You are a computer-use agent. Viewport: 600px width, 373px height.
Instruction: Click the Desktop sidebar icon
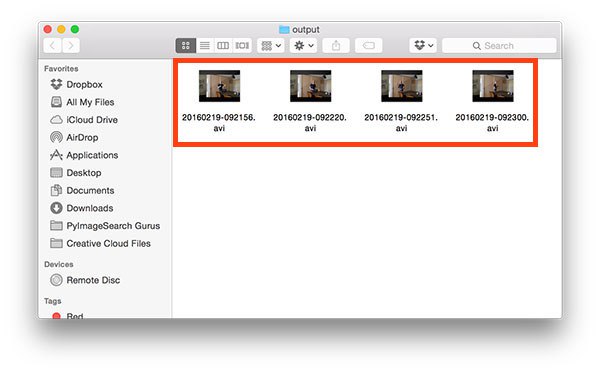[x=56, y=173]
